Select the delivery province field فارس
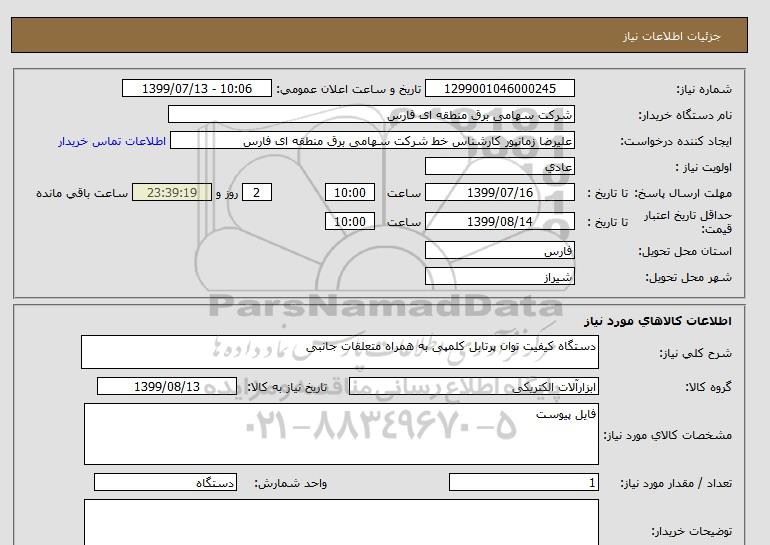 499,250
